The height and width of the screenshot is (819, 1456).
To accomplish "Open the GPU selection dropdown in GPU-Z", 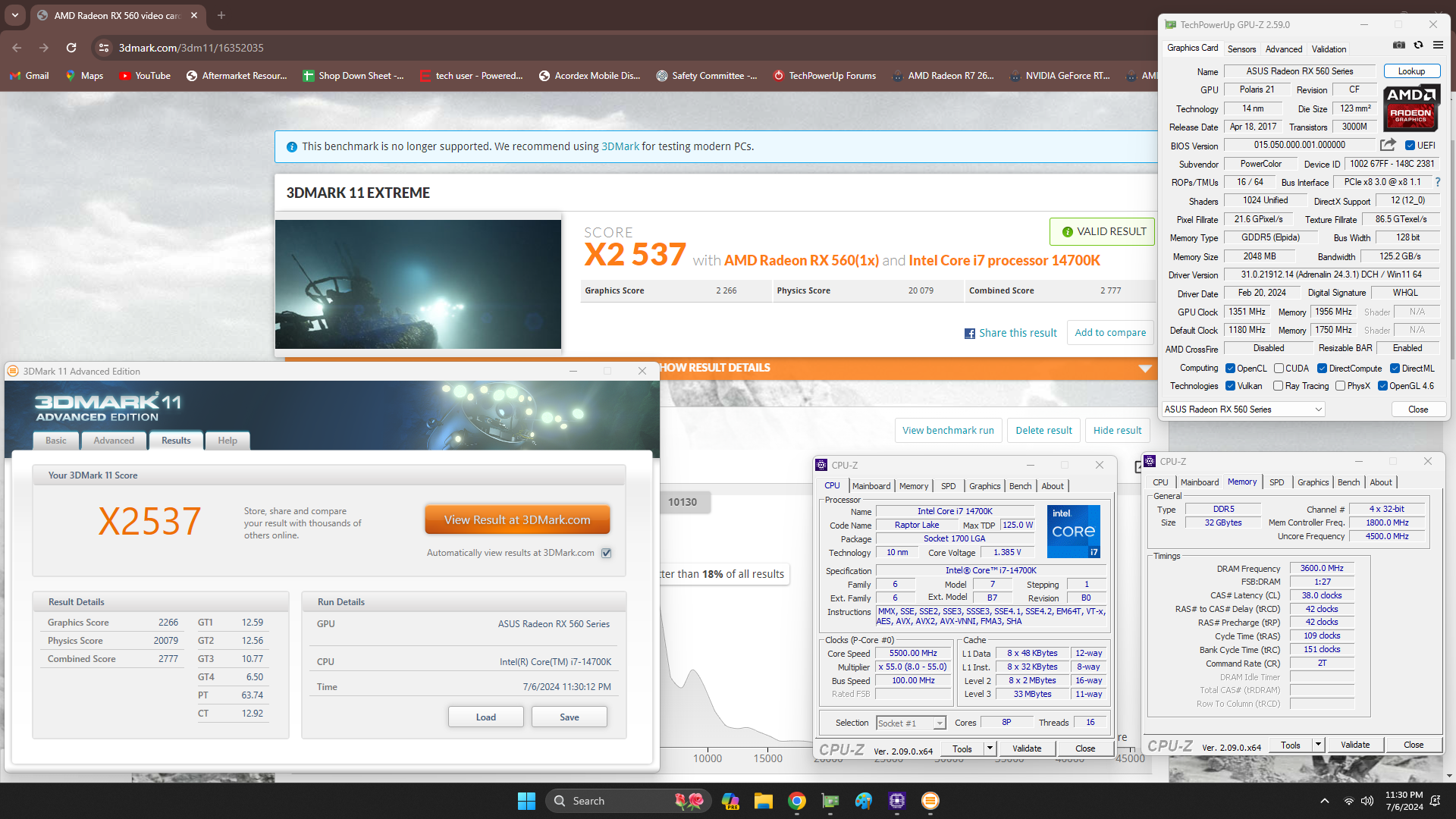I will (1244, 409).
